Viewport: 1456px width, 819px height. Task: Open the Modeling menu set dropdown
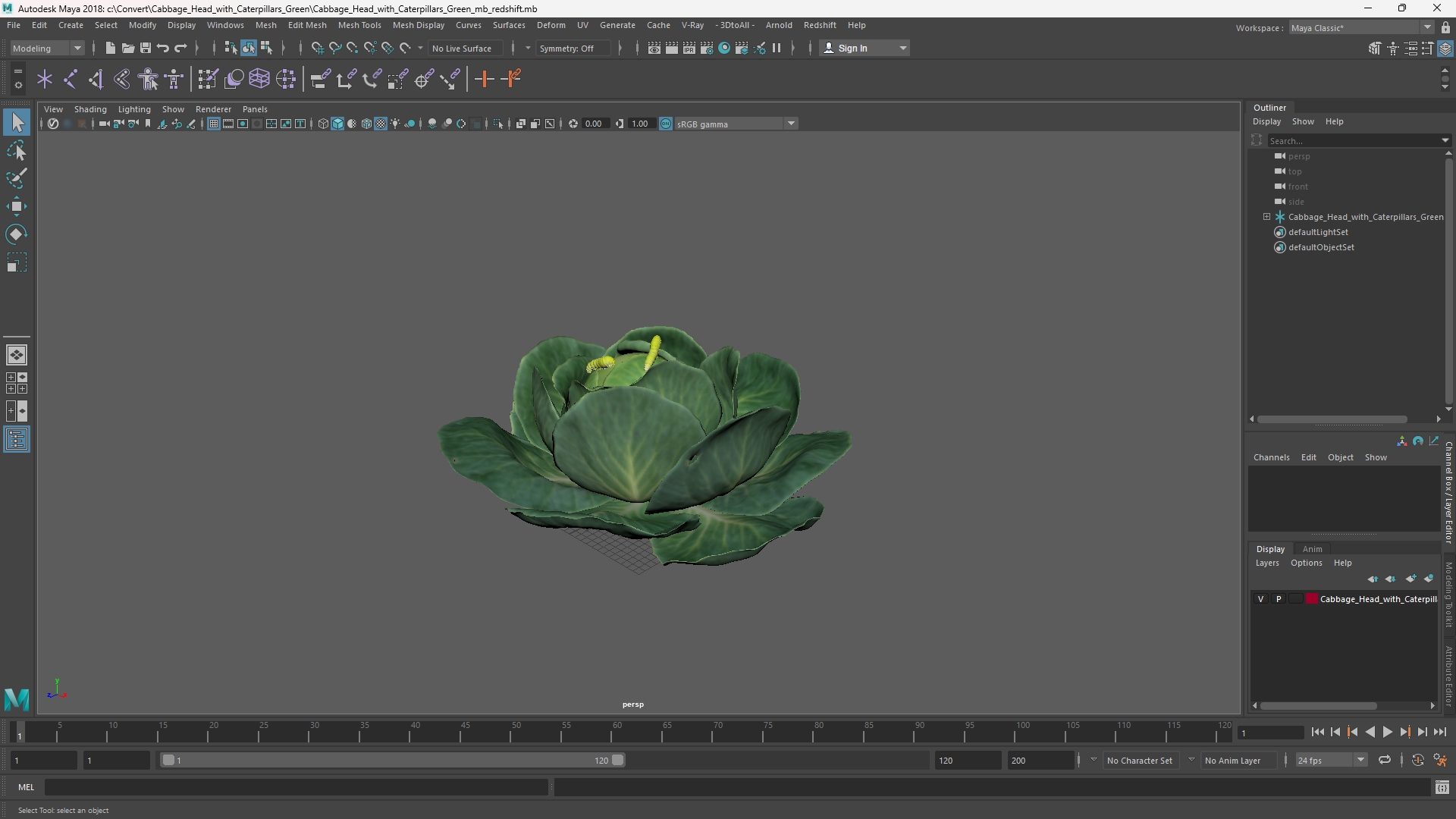click(x=47, y=48)
